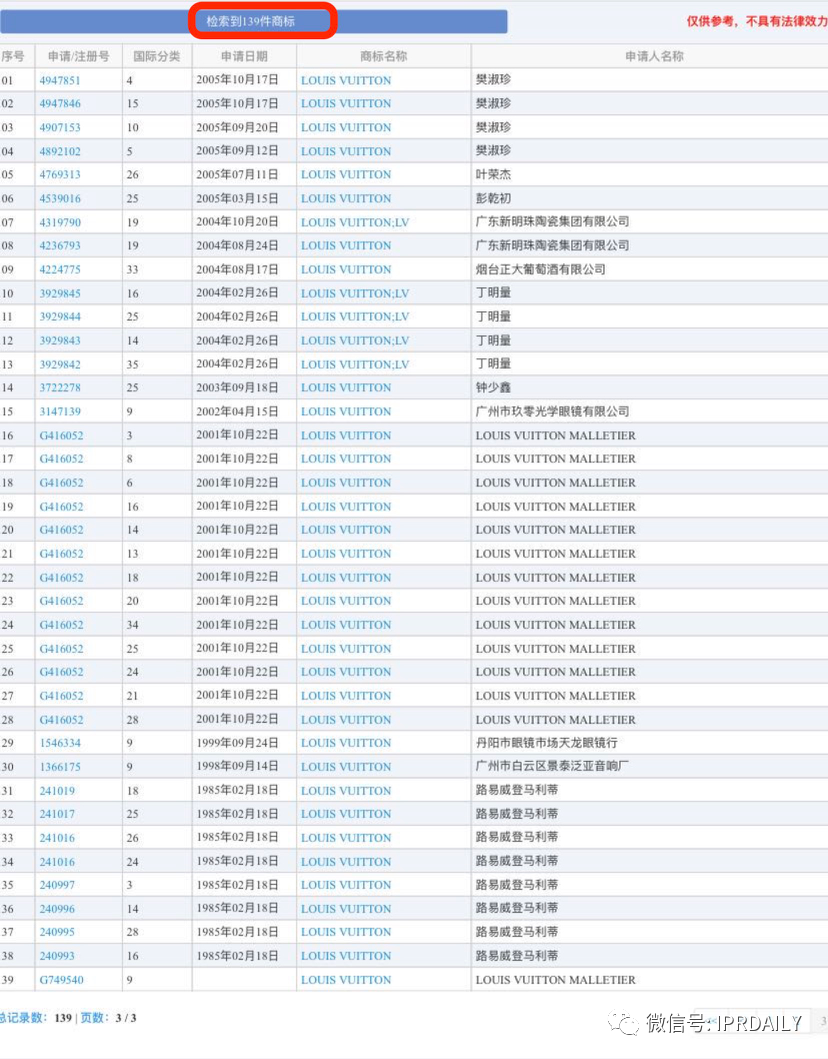Open registration number 241017

point(57,814)
